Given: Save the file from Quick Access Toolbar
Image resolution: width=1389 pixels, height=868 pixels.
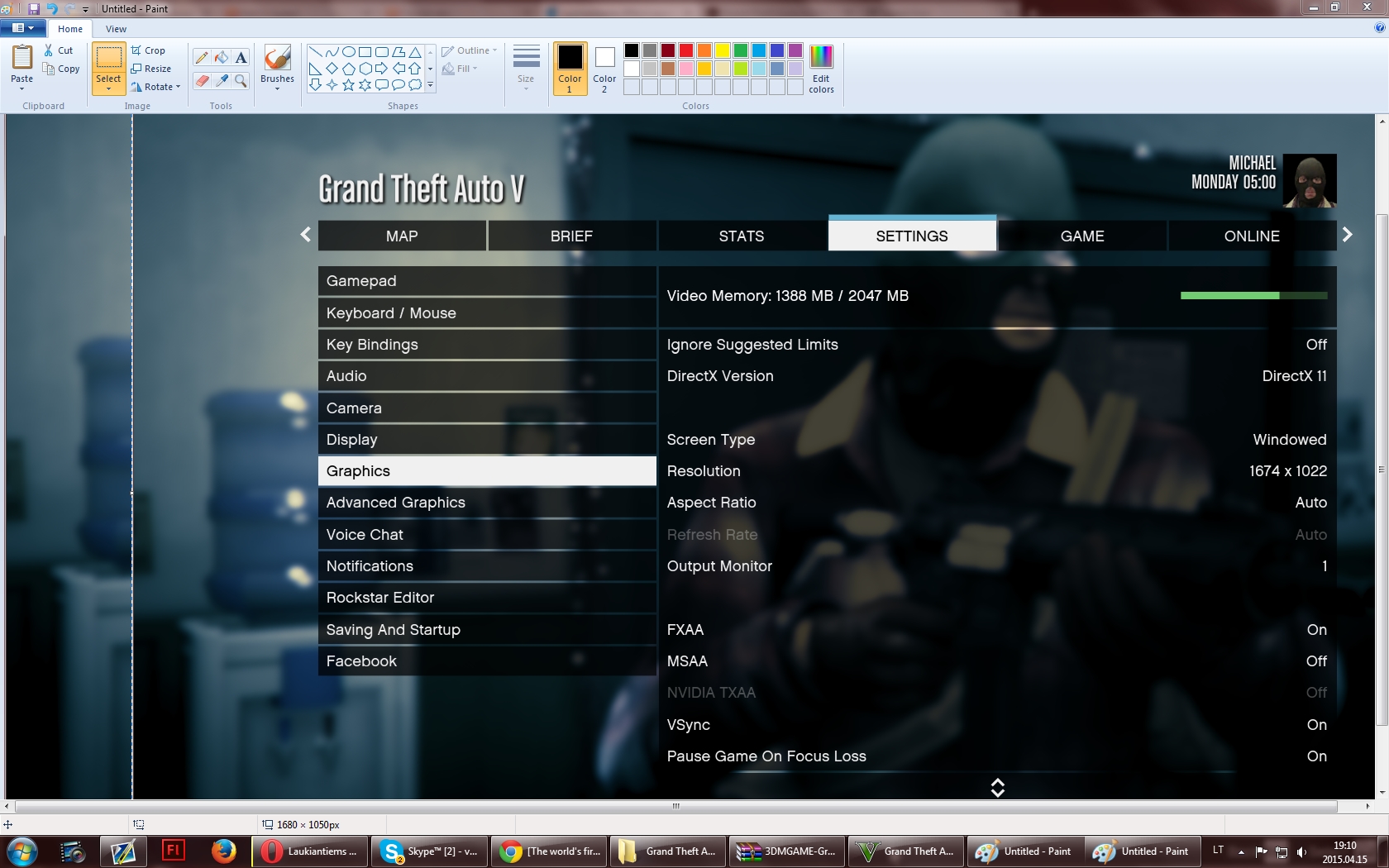Looking at the screenshot, I should pos(34,8).
